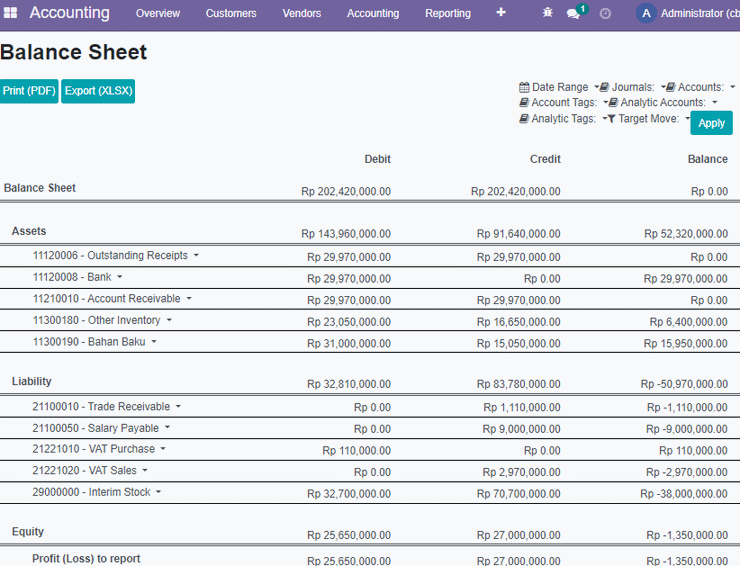
Task: Click the Administrator avatar icon
Action: pos(646,13)
